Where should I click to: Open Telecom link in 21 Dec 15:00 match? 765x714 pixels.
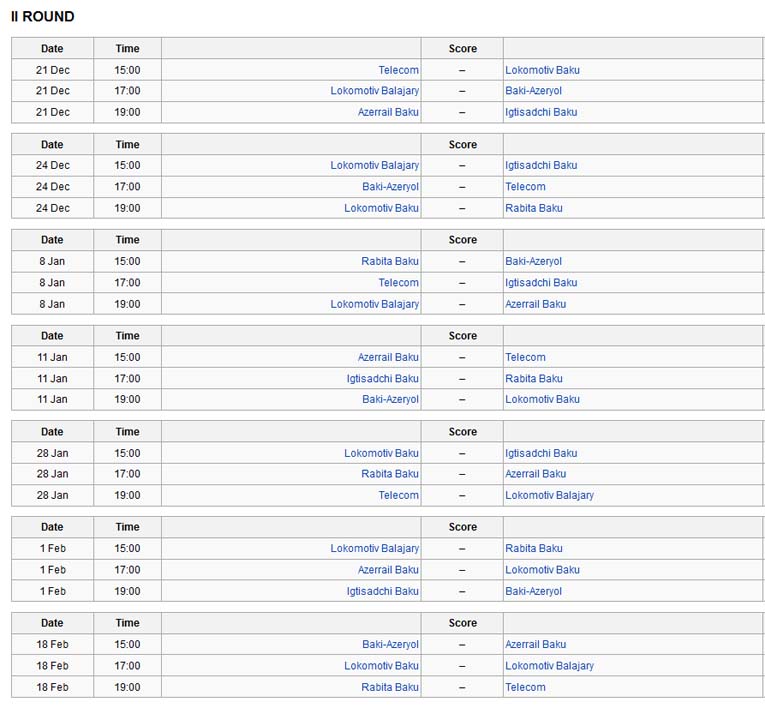(399, 70)
